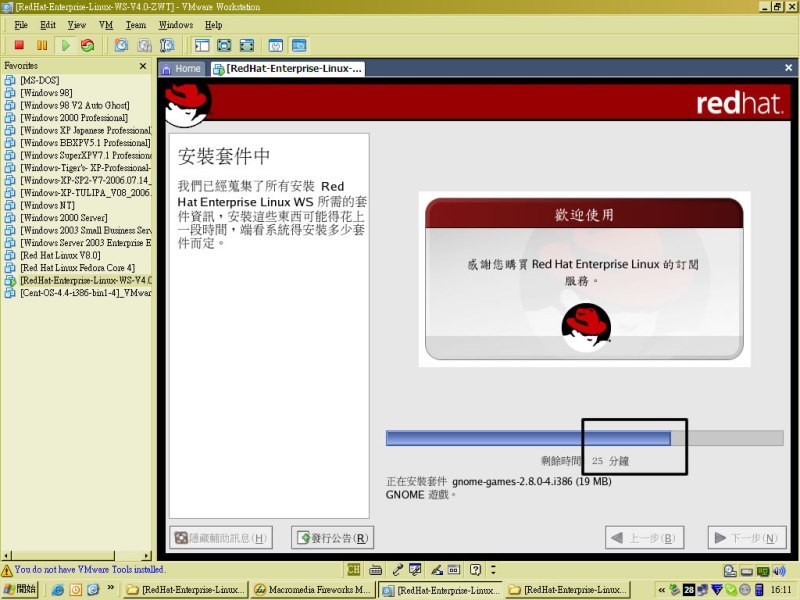The image size is (800, 600).
Task: Select [RedHat-Enterprise-Linux-WS-V4.0] in Favorites
Action: click(x=86, y=280)
